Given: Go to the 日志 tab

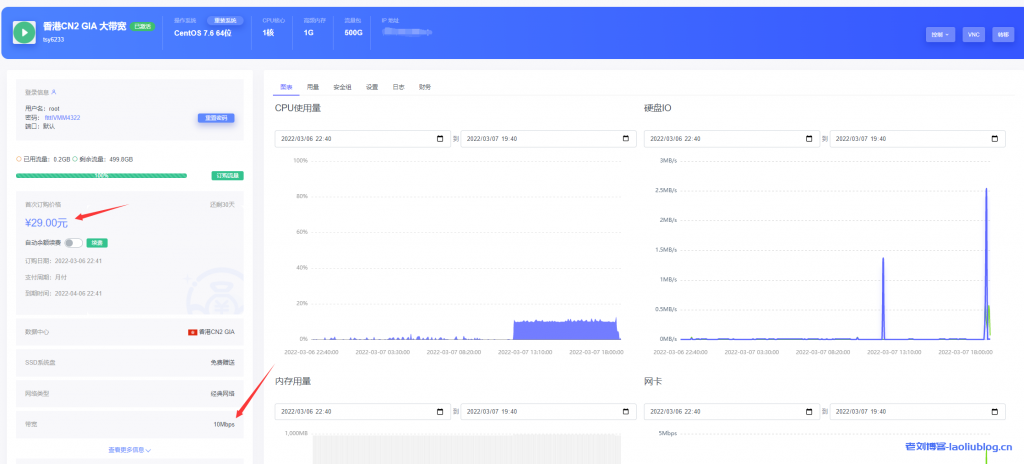Looking at the screenshot, I should coord(398,87).
